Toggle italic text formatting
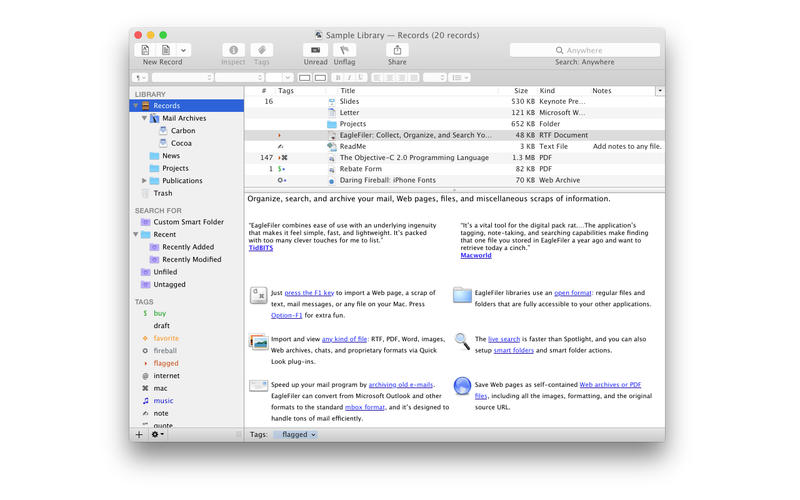 click(348, 77)
